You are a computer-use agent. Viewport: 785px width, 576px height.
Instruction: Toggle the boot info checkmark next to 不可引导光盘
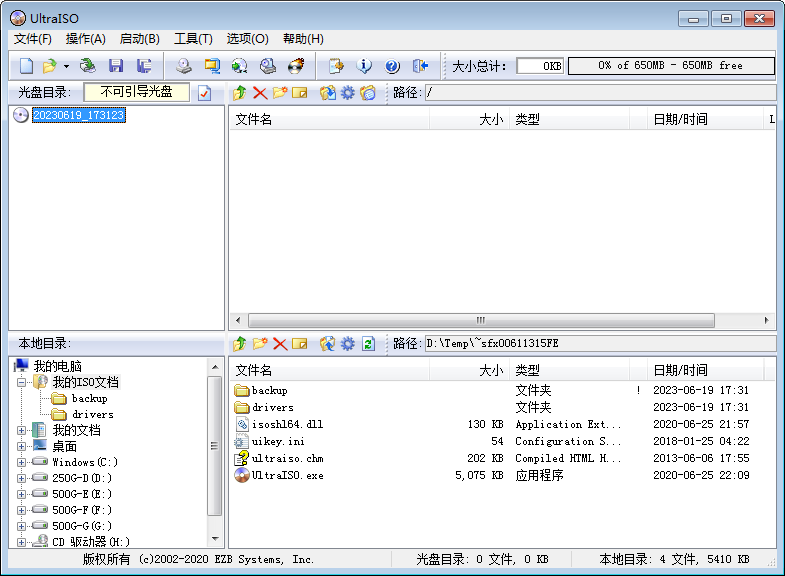click(205, 93)
